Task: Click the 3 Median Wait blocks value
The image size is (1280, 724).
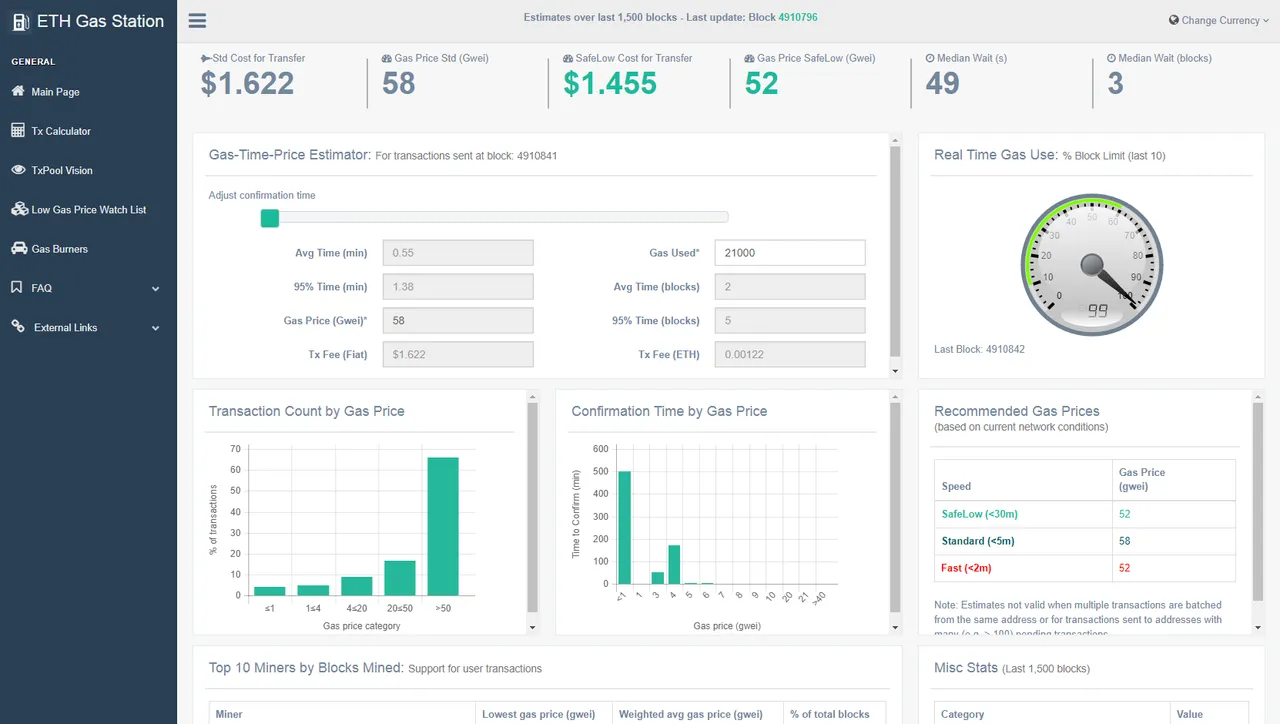Action: tap(1116, 84)
